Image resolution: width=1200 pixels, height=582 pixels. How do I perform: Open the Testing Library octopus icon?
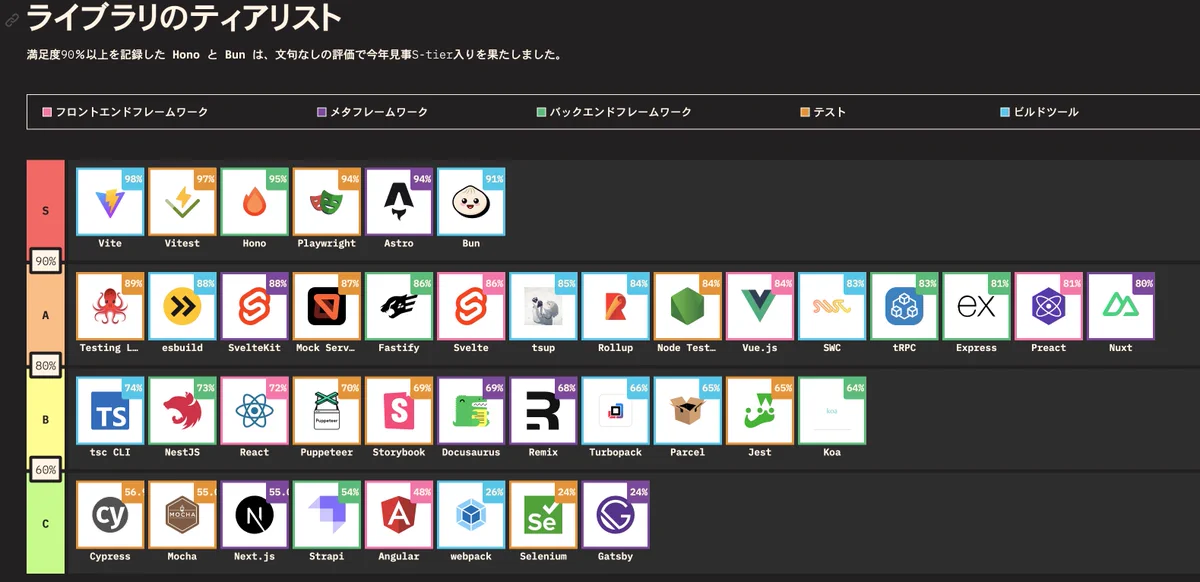click(110, 309)
